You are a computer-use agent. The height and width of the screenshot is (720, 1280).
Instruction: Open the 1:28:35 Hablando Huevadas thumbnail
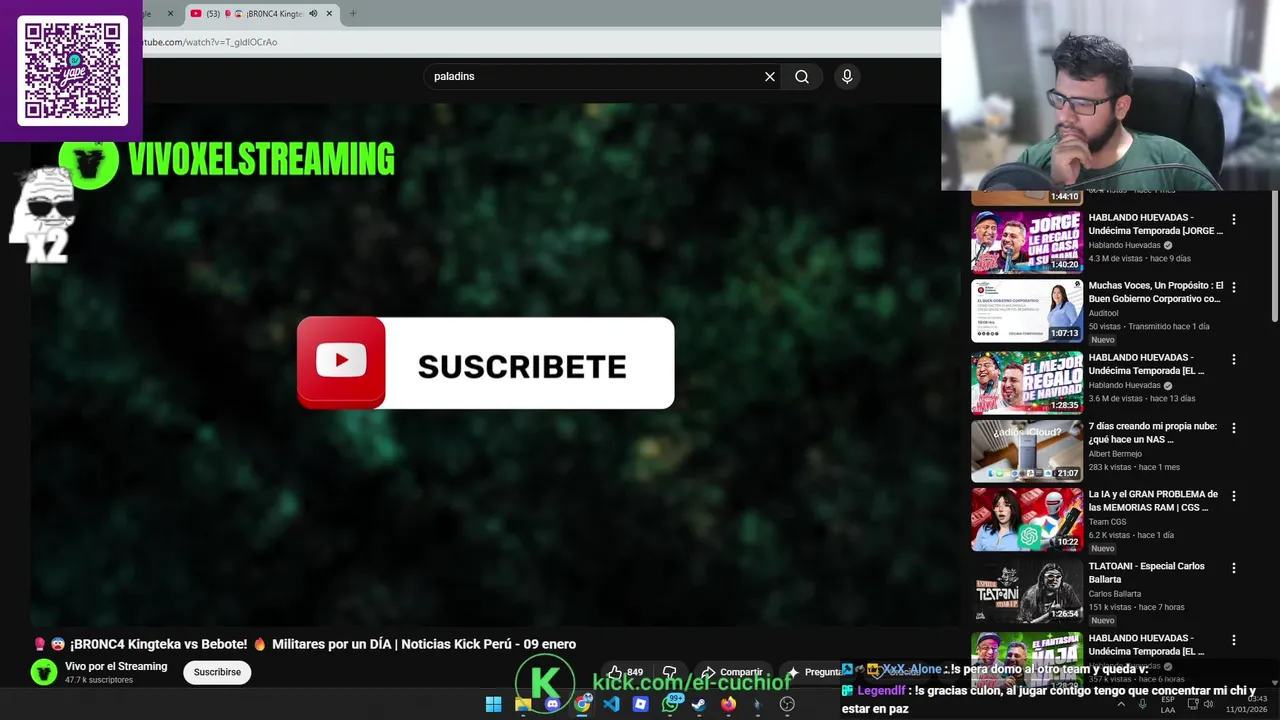tap(1027, 381)
